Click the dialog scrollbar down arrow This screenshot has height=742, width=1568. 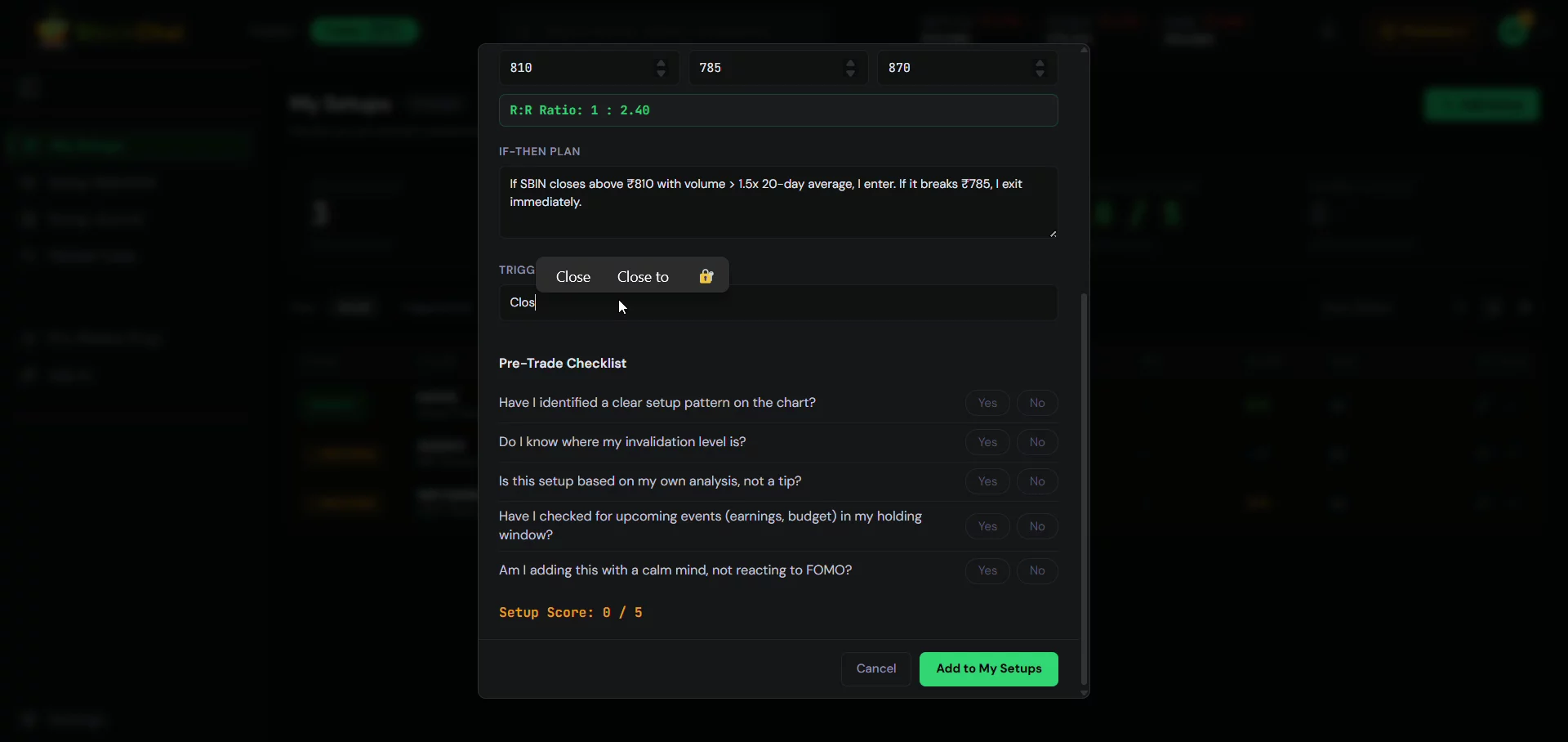click(1085, 693)
